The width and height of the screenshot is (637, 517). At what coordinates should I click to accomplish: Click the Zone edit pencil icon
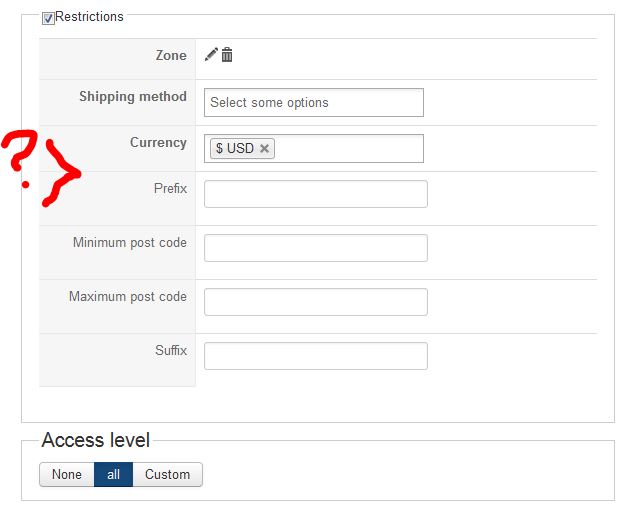[x=211, y=55]
